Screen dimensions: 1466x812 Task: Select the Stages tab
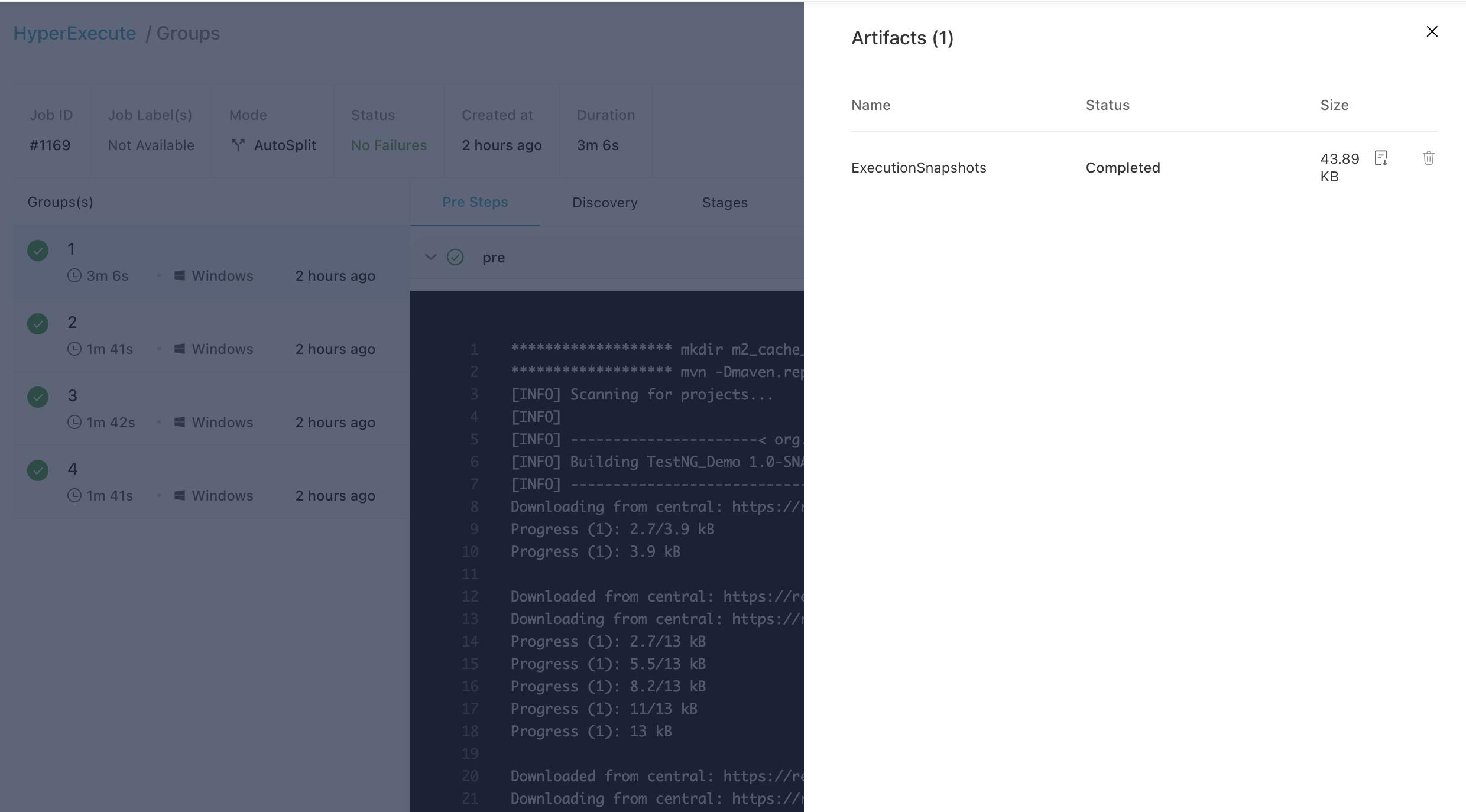(x=724, y=203)
